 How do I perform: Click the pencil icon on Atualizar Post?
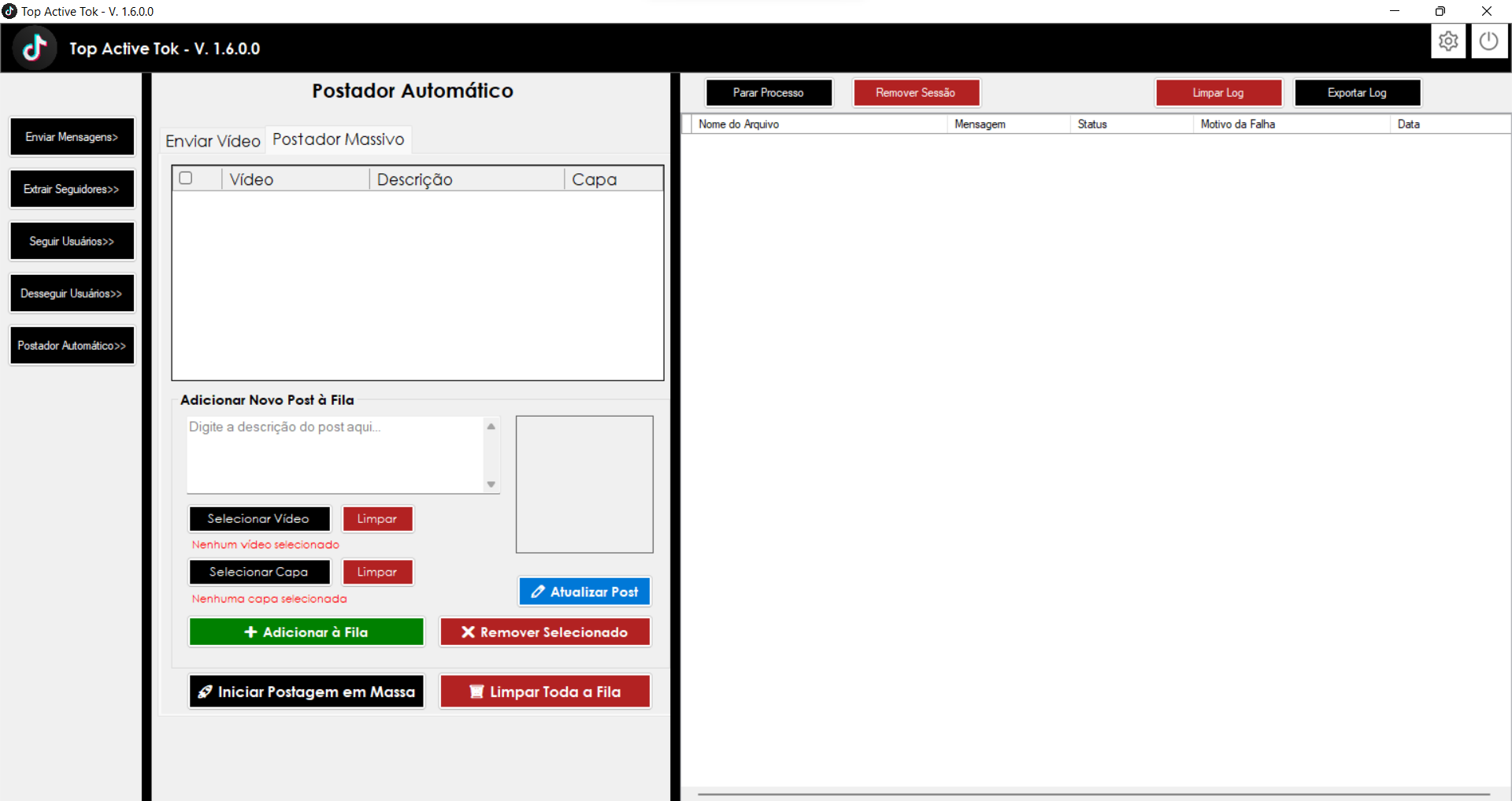(x=539, y=591)
